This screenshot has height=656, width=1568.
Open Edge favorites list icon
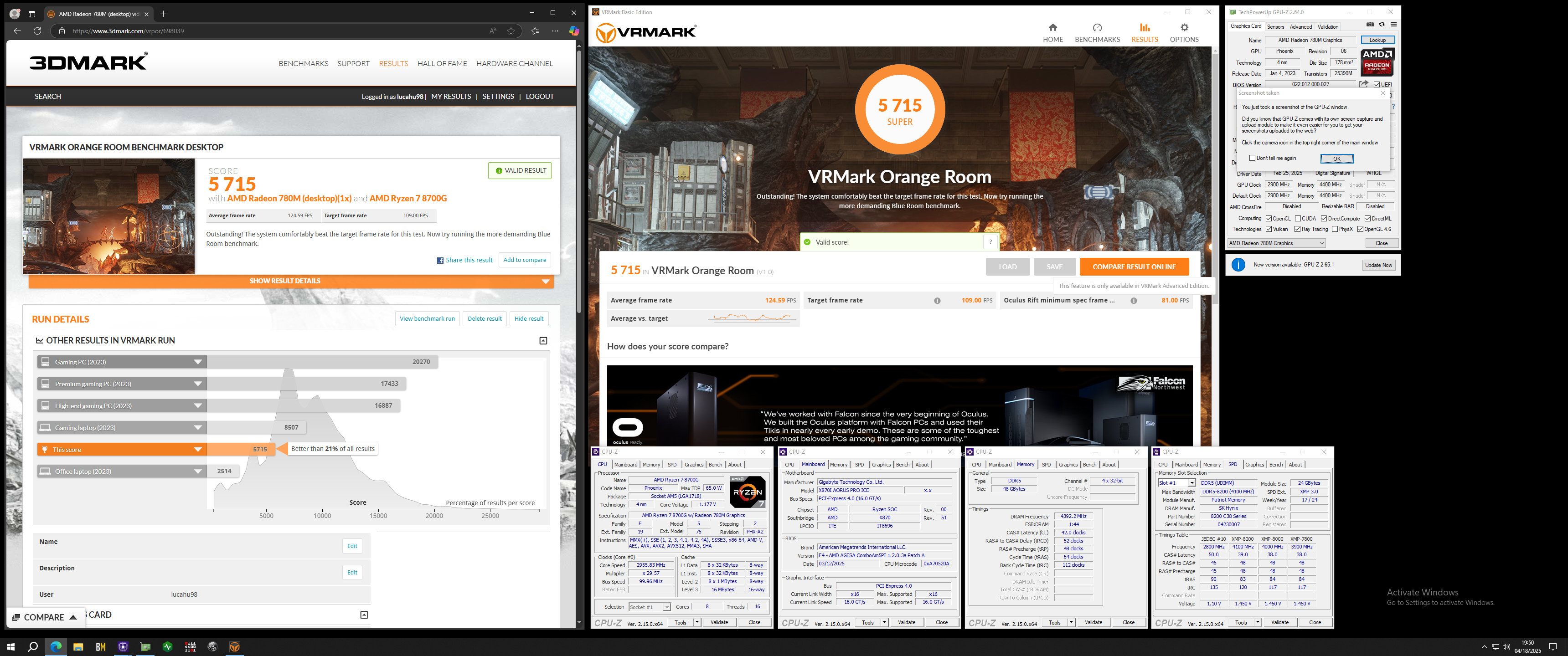(x=535, y=31)
